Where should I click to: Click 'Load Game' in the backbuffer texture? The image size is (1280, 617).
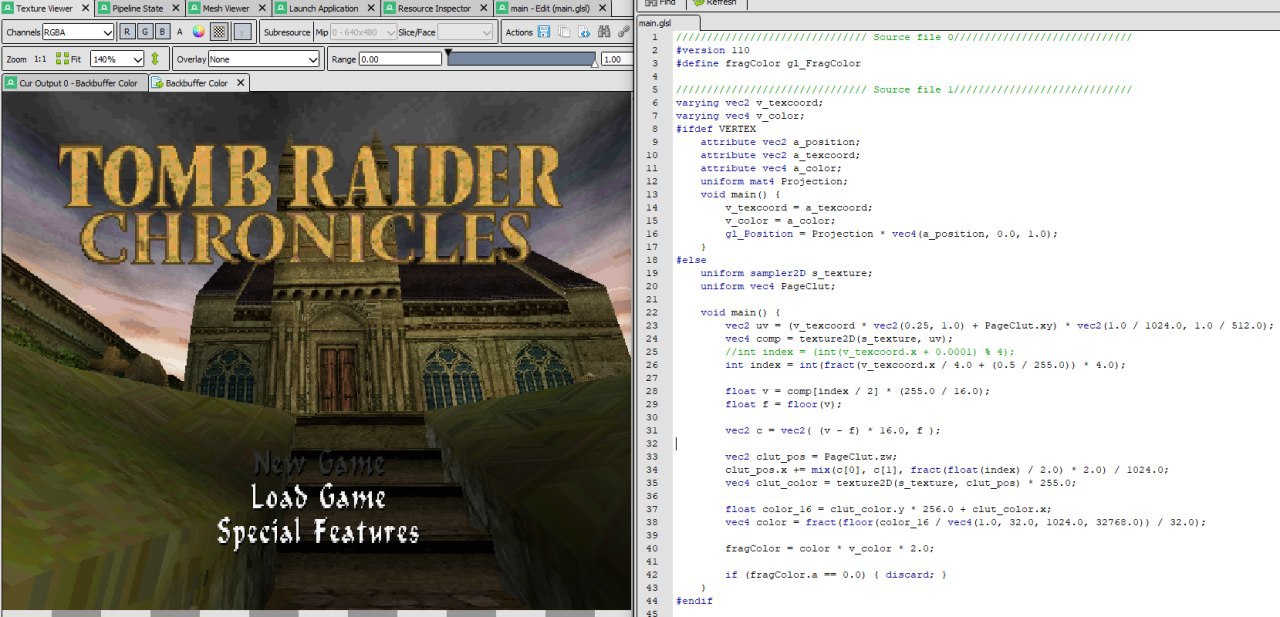(318, 497)
